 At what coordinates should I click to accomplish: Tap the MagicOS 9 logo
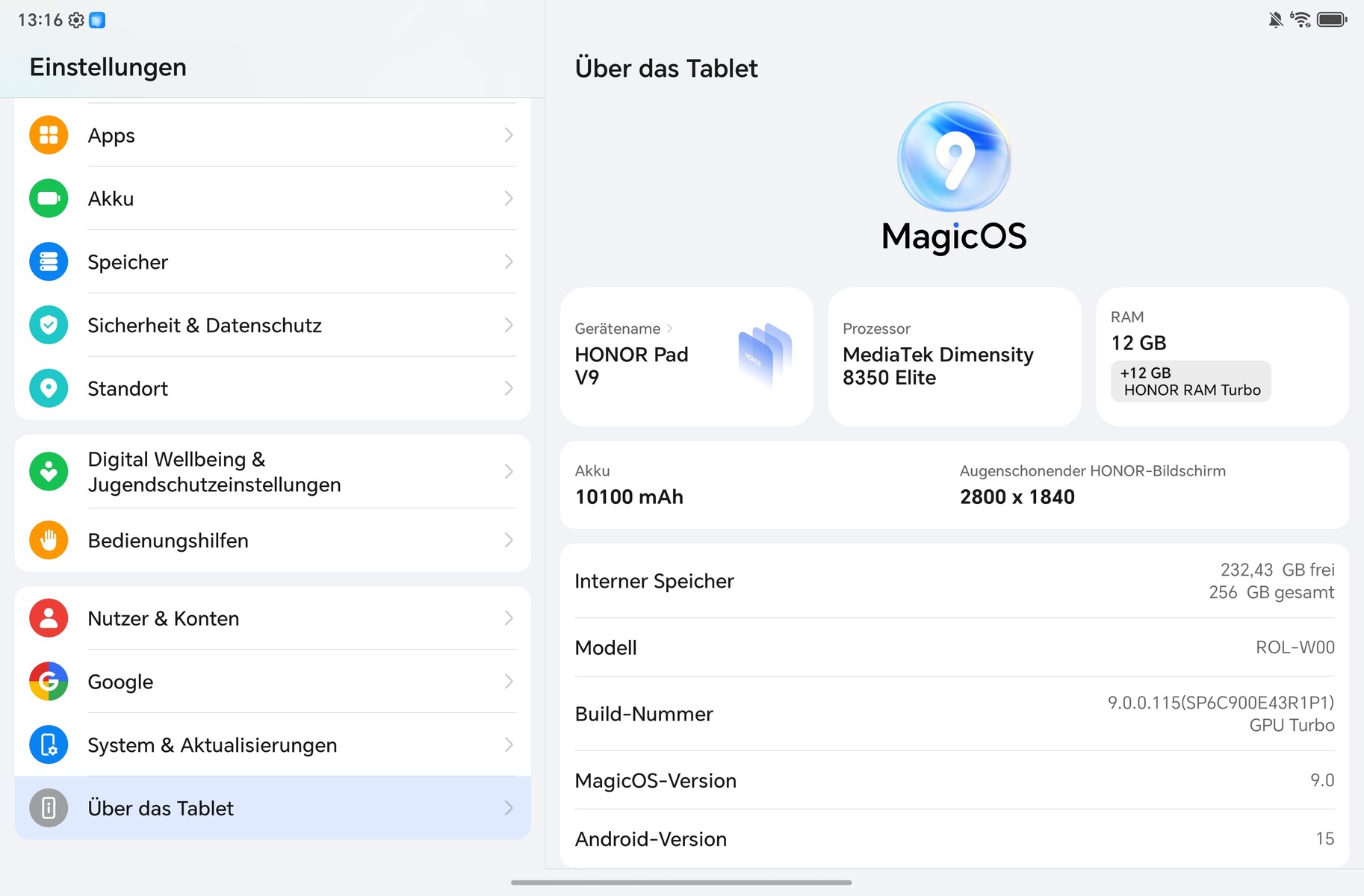click(954, 158)
